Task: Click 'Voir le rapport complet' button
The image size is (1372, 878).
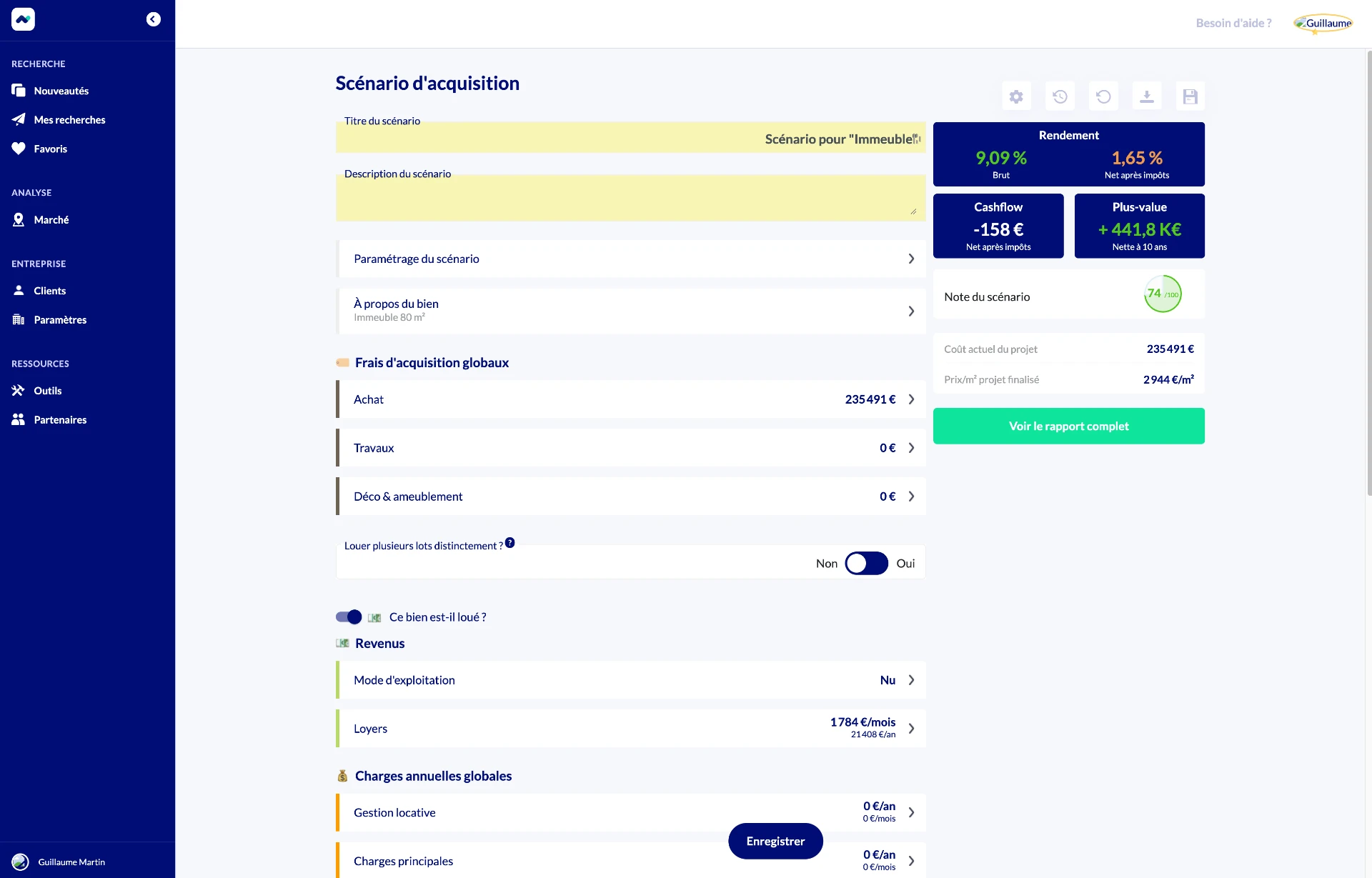Action: [1069, 426]
